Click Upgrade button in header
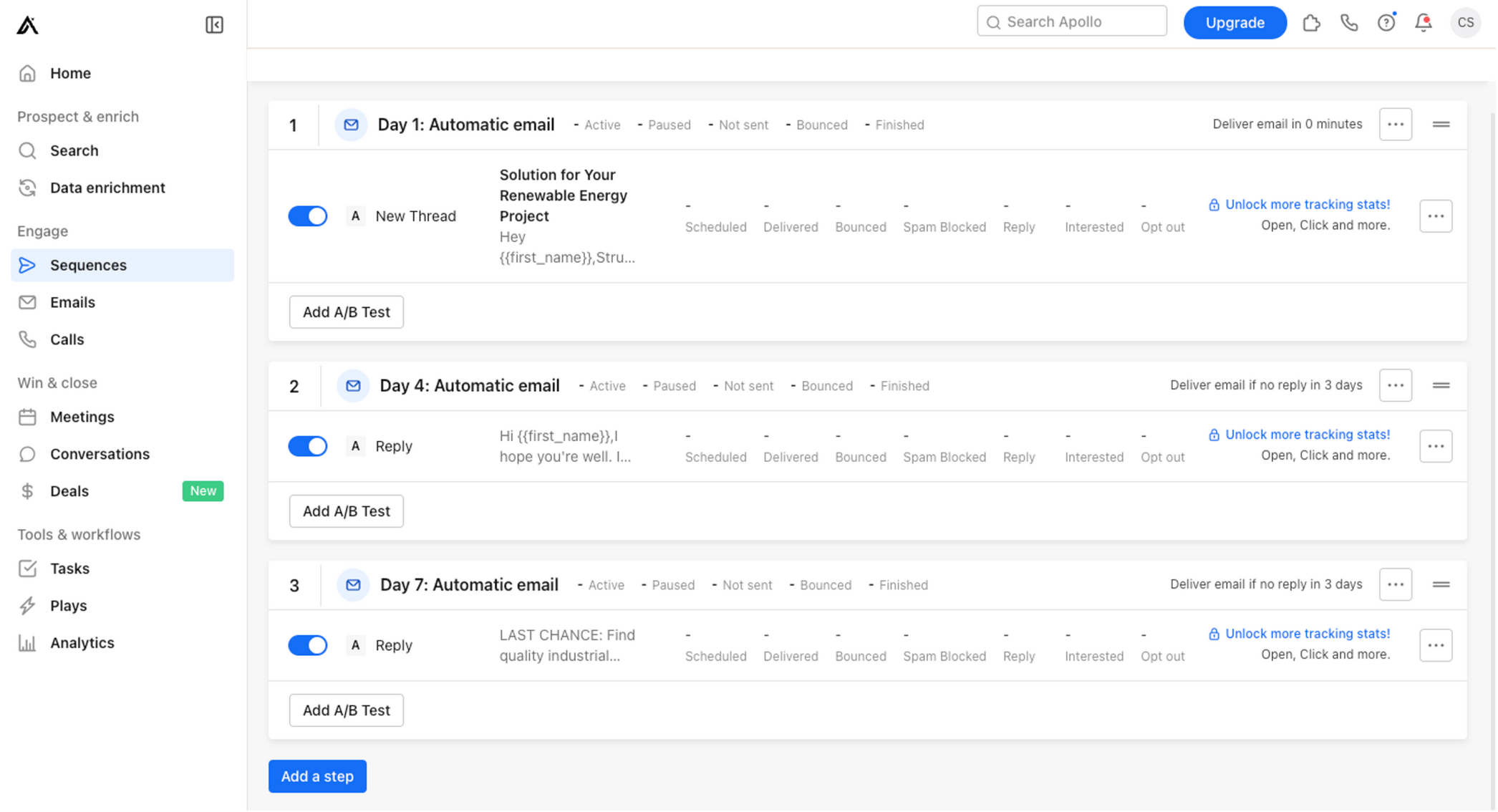The image size is (1498, 812). pyautogui.click(x=1234, y=22)
